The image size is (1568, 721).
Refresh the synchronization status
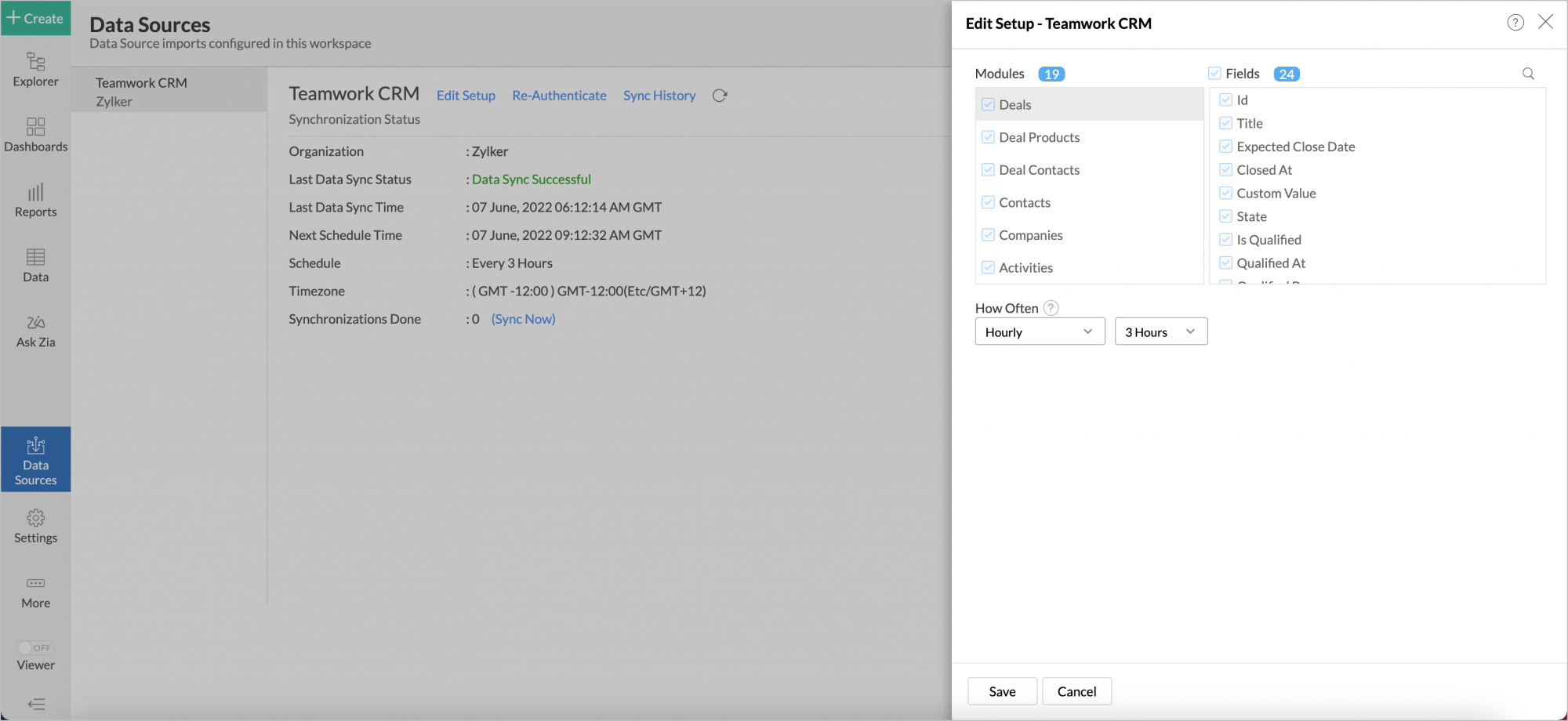point(720,95)
